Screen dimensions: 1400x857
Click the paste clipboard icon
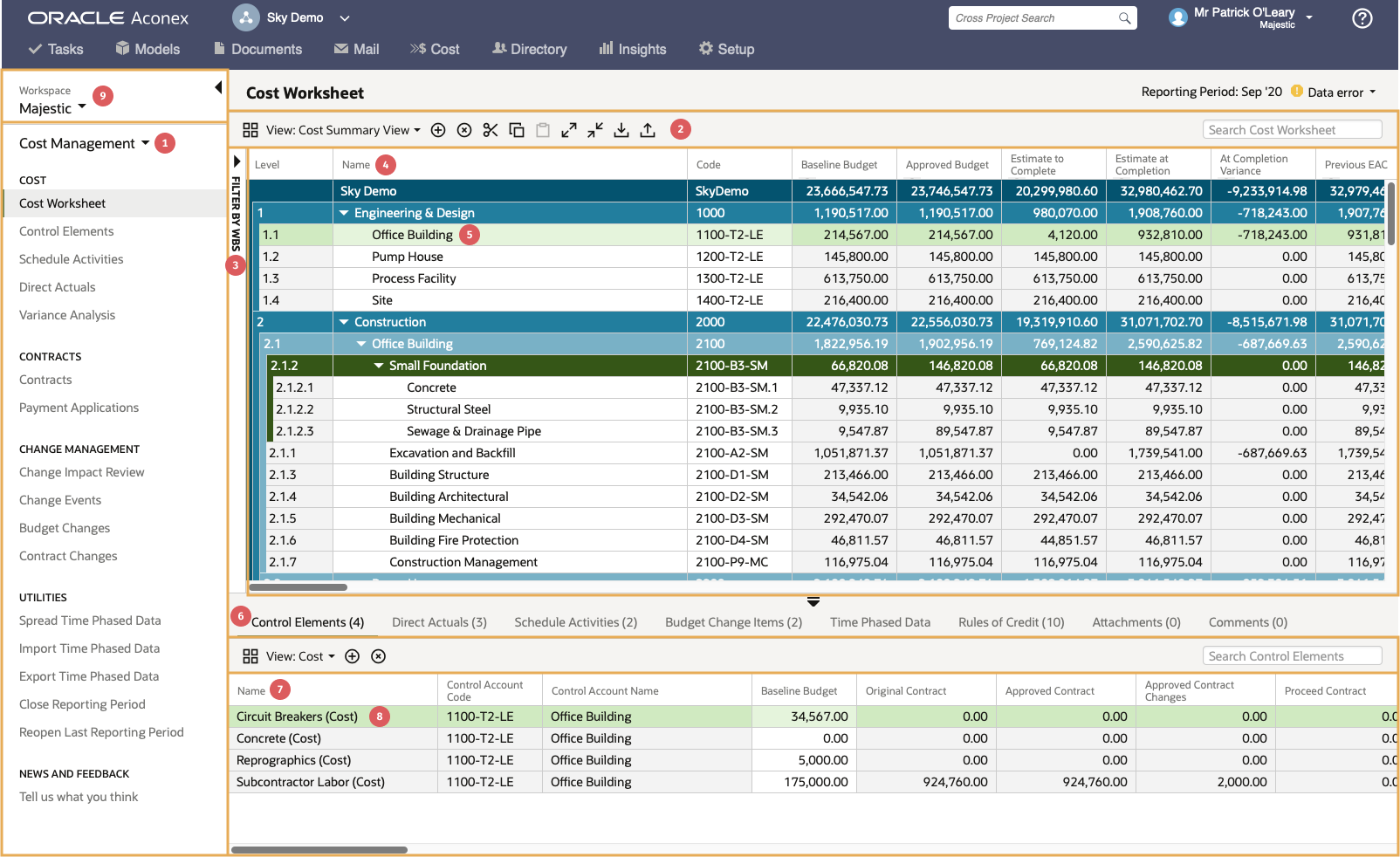[x=543, y=130]
